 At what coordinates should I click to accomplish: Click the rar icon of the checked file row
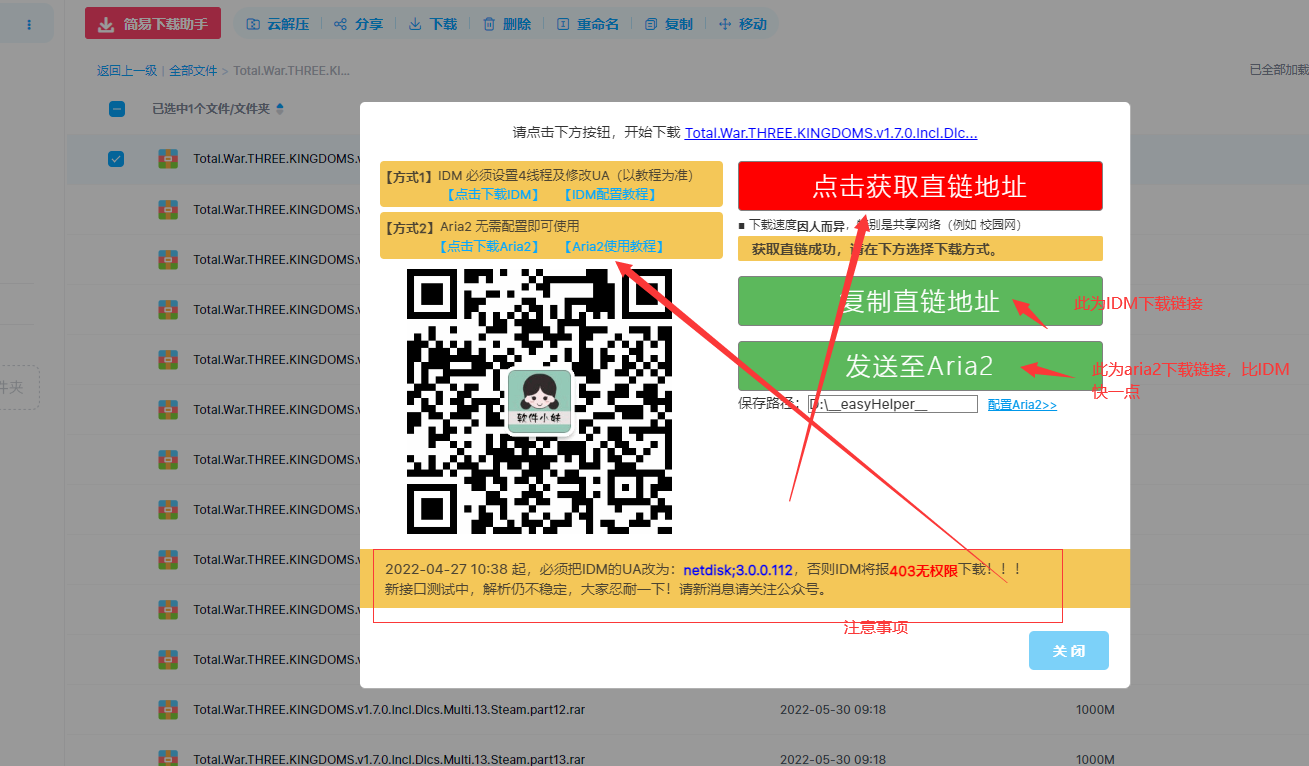168,159
